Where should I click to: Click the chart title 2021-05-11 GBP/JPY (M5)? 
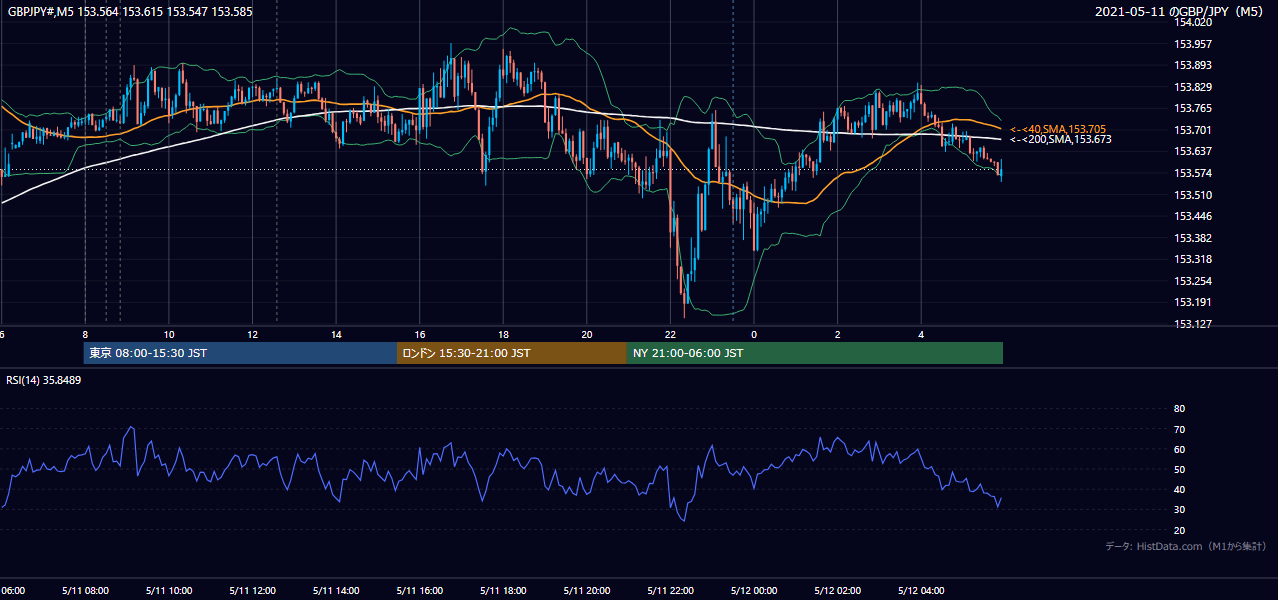(x=1181, y=12)
